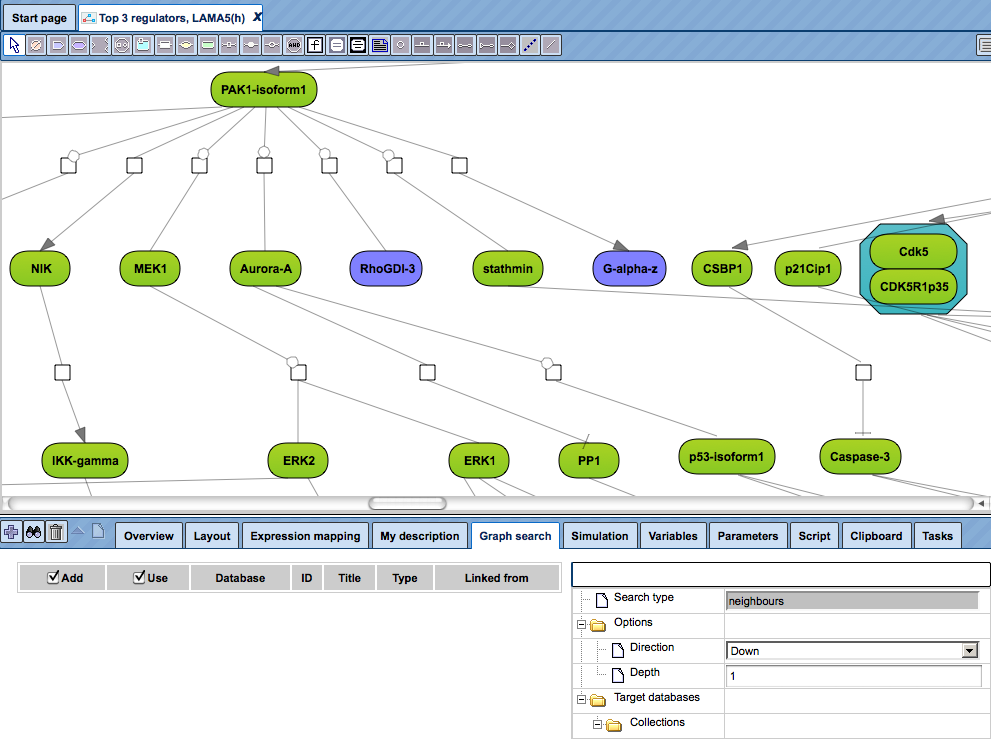Image resolution: width=991 pixels, height=739 pixels.
Task: Open the Clipboard tab
Action: click(876, 535)
